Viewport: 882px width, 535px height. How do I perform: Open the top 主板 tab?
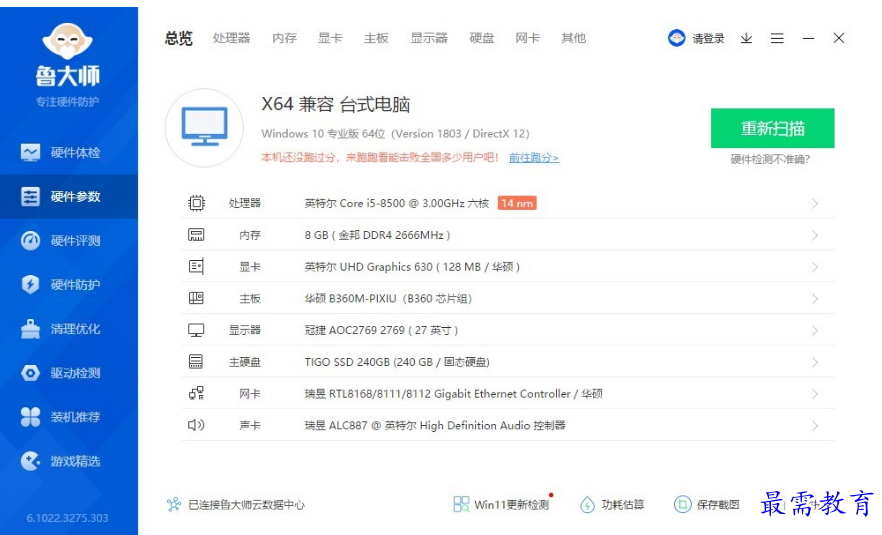pyautogui.click(x=376, y=38)
